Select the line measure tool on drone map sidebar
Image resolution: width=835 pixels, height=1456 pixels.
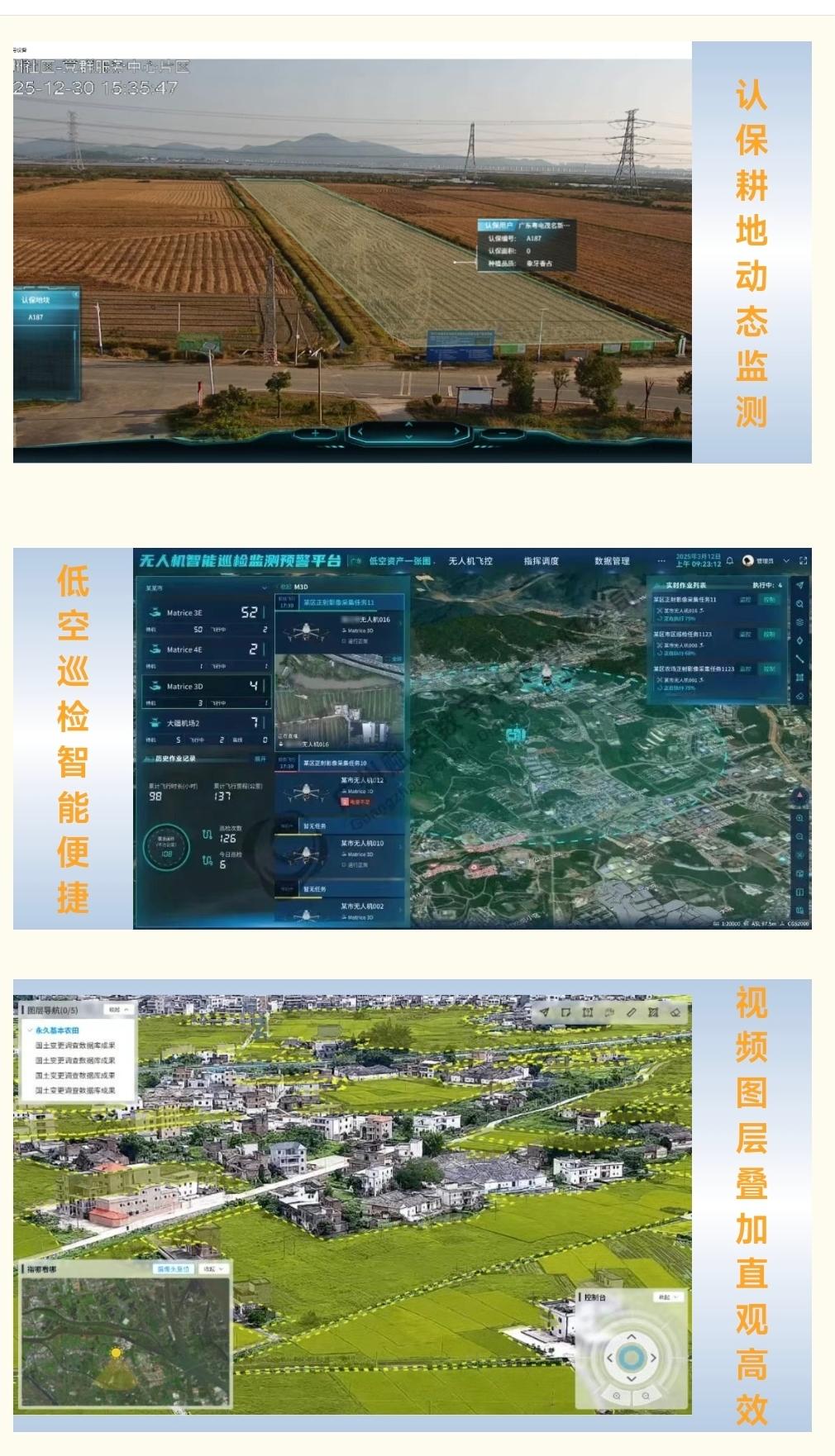[799, 659]
